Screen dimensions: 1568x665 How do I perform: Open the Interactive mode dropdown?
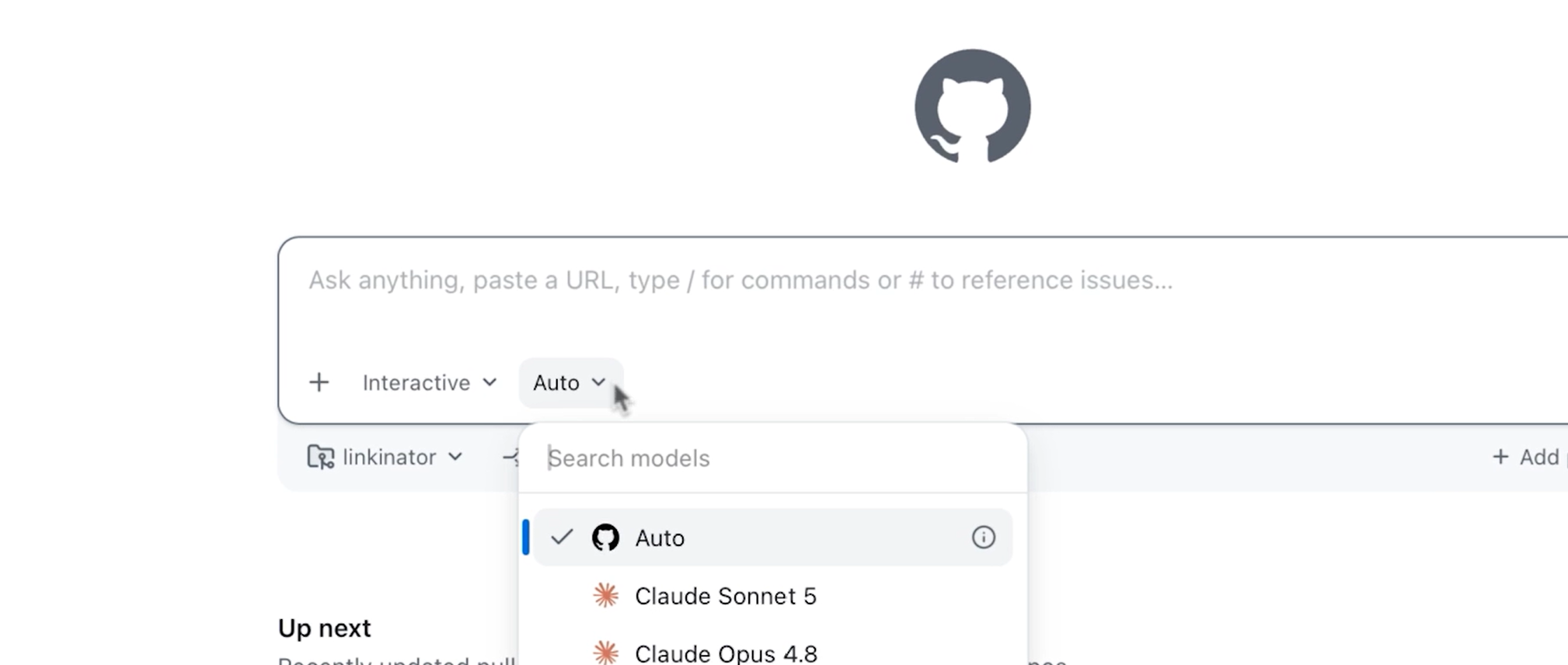click(x=430, y=382)
